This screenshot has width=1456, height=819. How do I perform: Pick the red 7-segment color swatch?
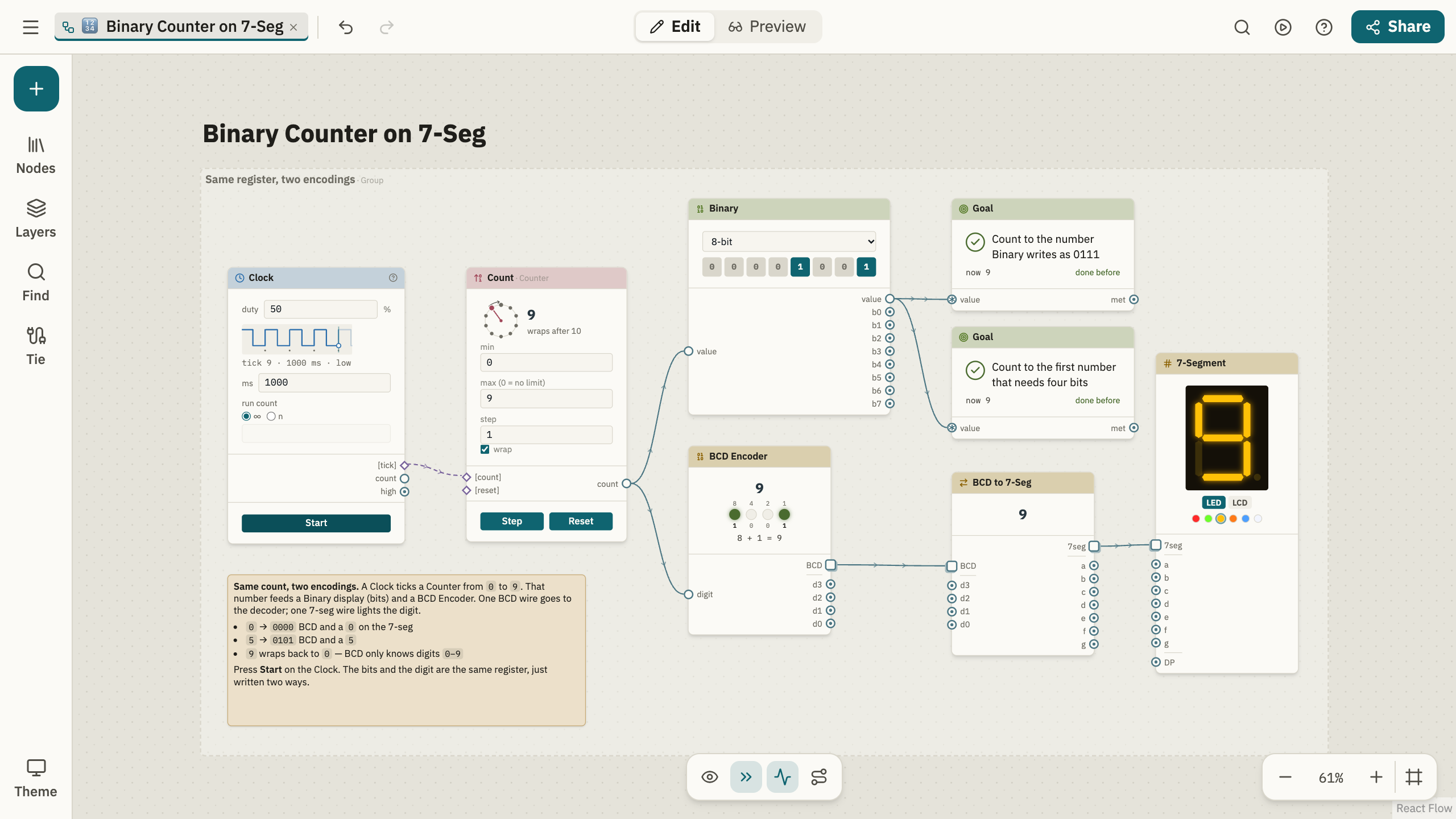click(x=1196, y=519)
